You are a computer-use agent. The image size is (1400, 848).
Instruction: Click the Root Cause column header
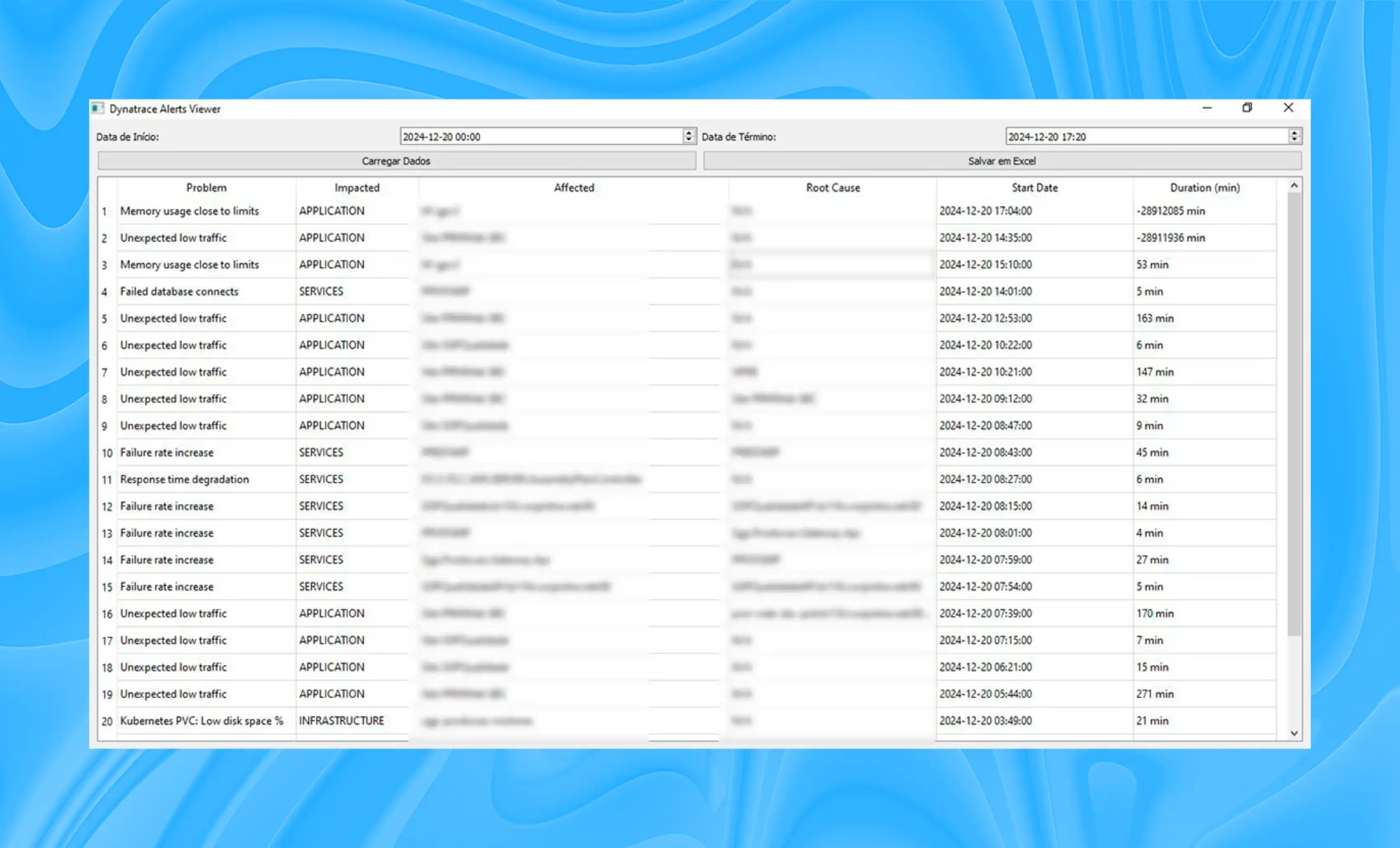coord(833,188)
